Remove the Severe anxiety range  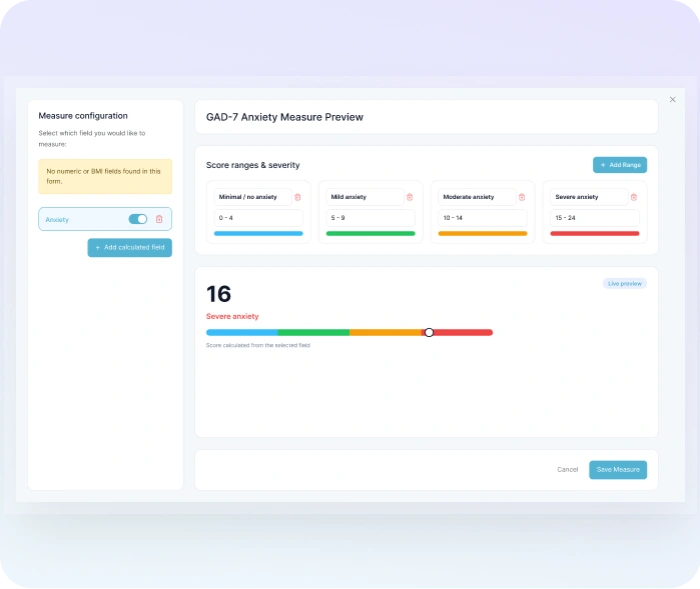[x=633, y=197]
